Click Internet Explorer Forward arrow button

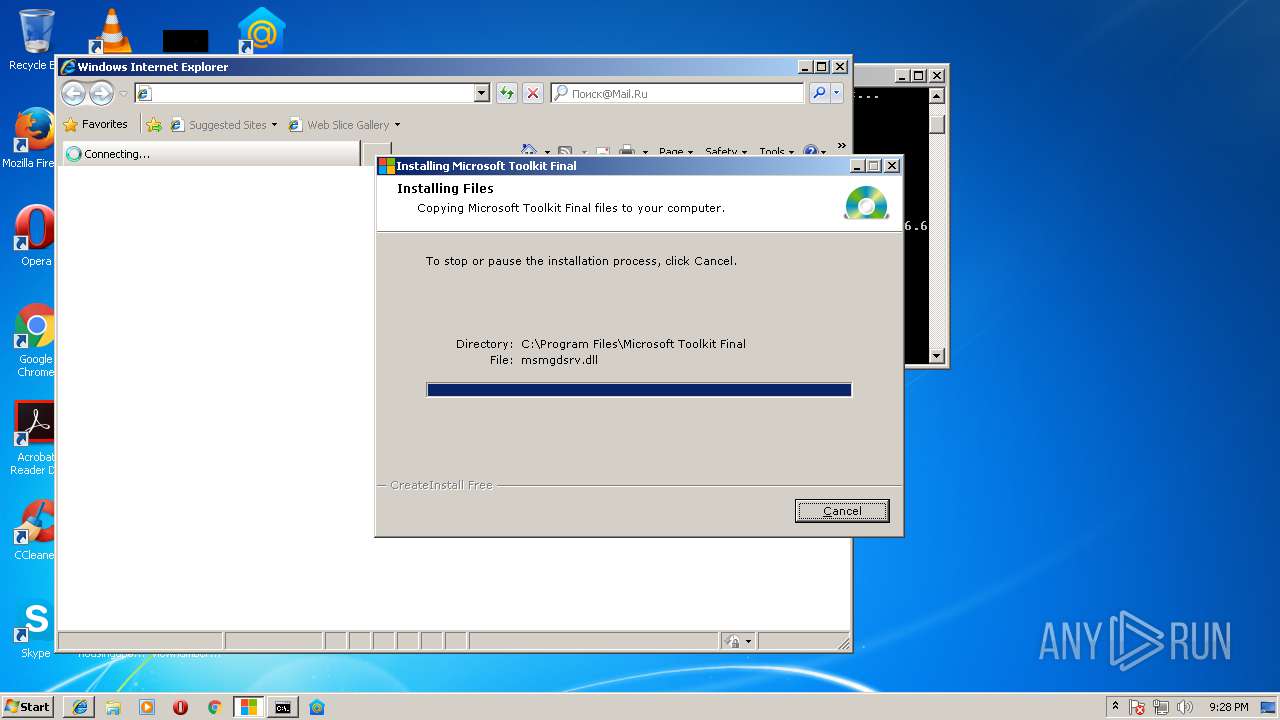coord(101,94)
